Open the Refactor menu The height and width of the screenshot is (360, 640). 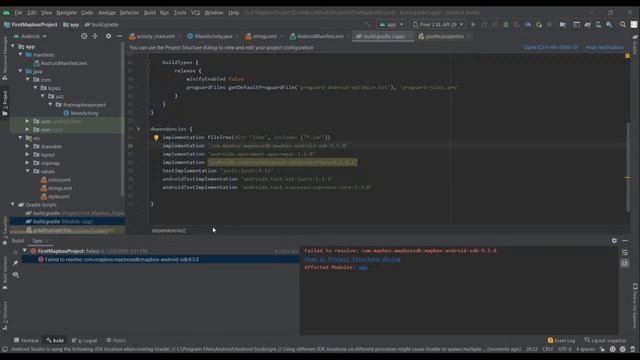pos(129,13)
